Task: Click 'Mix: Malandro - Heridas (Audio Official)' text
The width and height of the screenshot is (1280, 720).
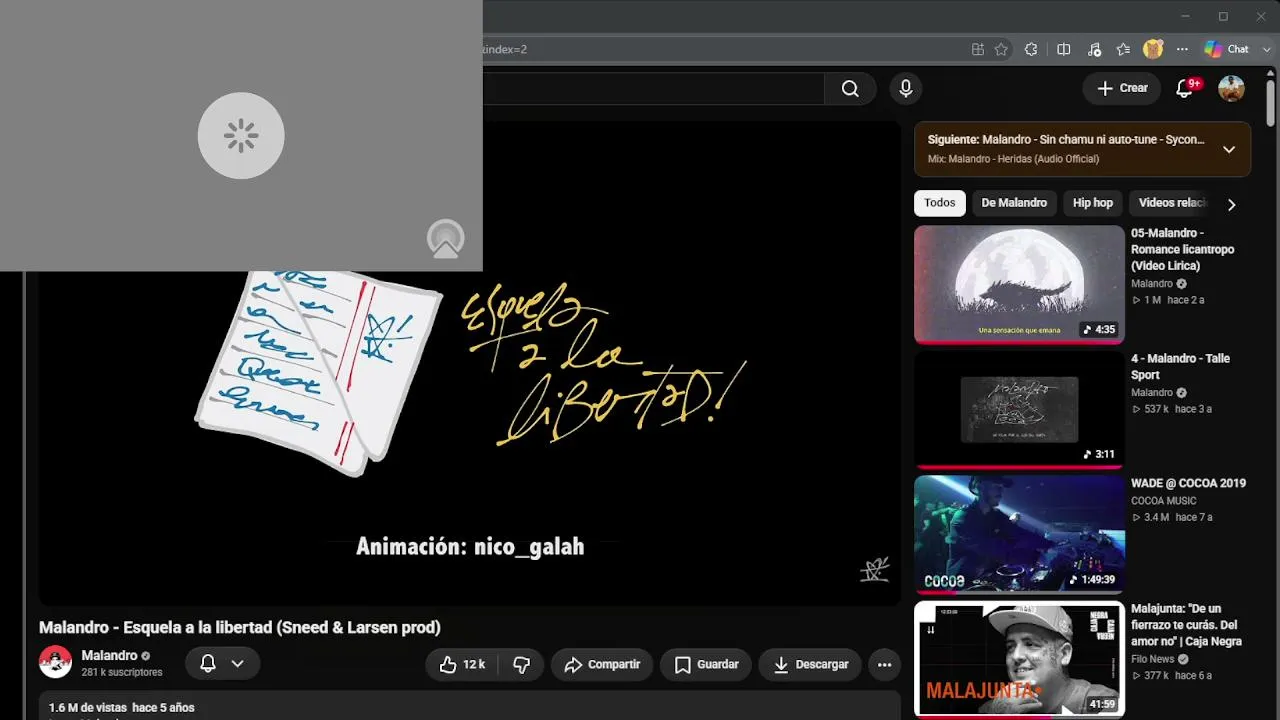Action: coord(1013,159)
